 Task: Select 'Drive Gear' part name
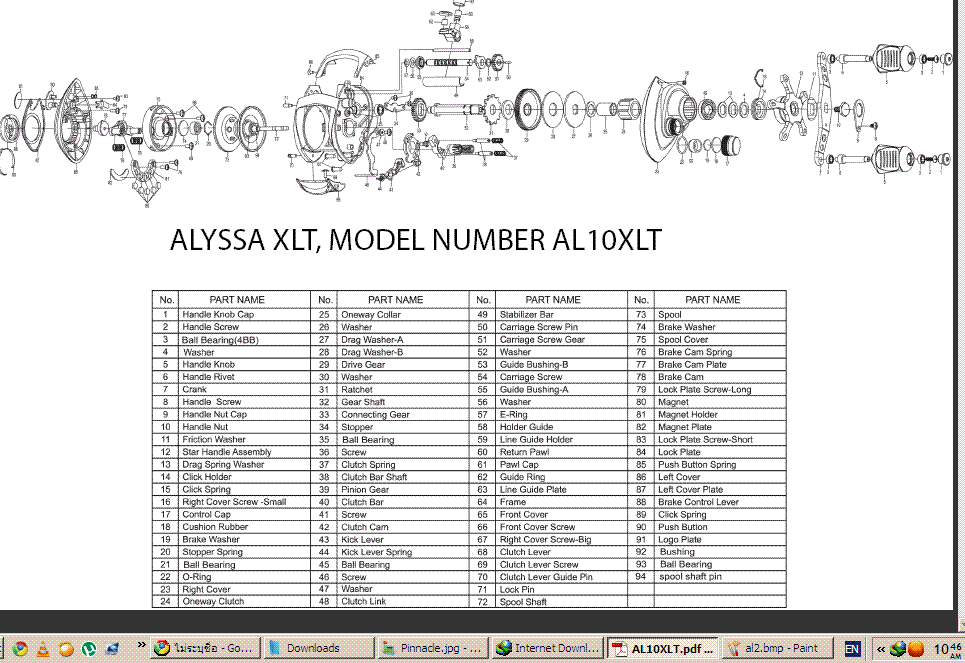click(363, 364)
